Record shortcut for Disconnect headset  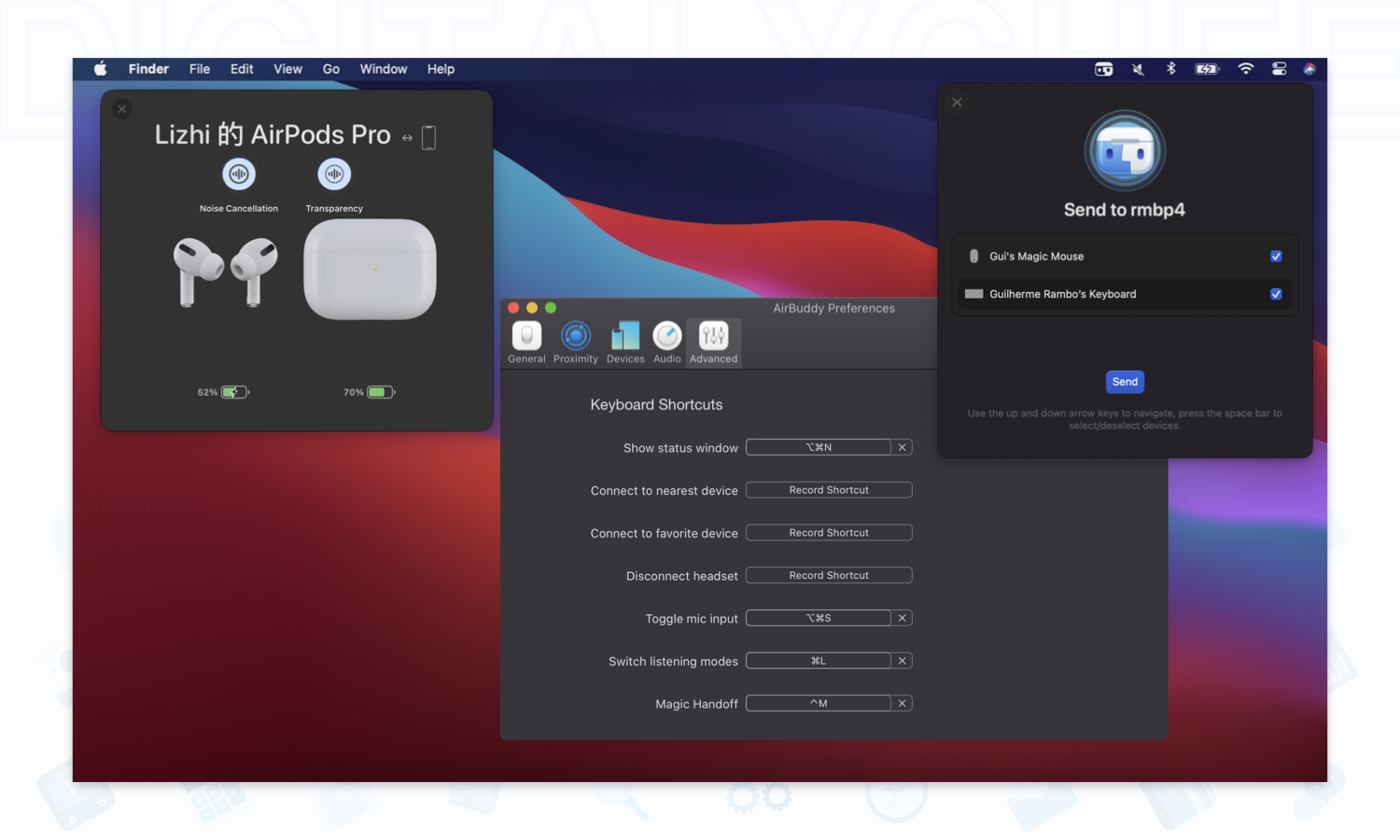829,576
